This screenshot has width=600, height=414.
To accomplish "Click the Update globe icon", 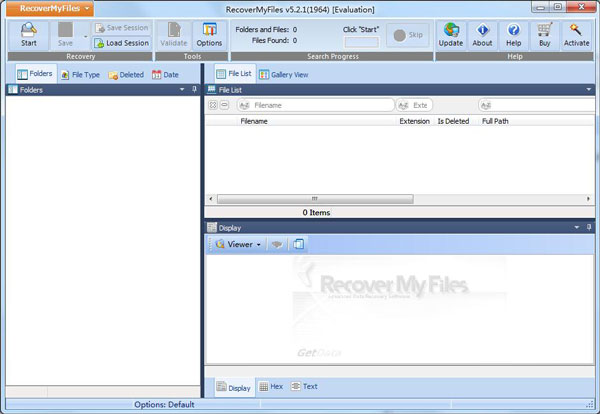I will tap(451, 35).
